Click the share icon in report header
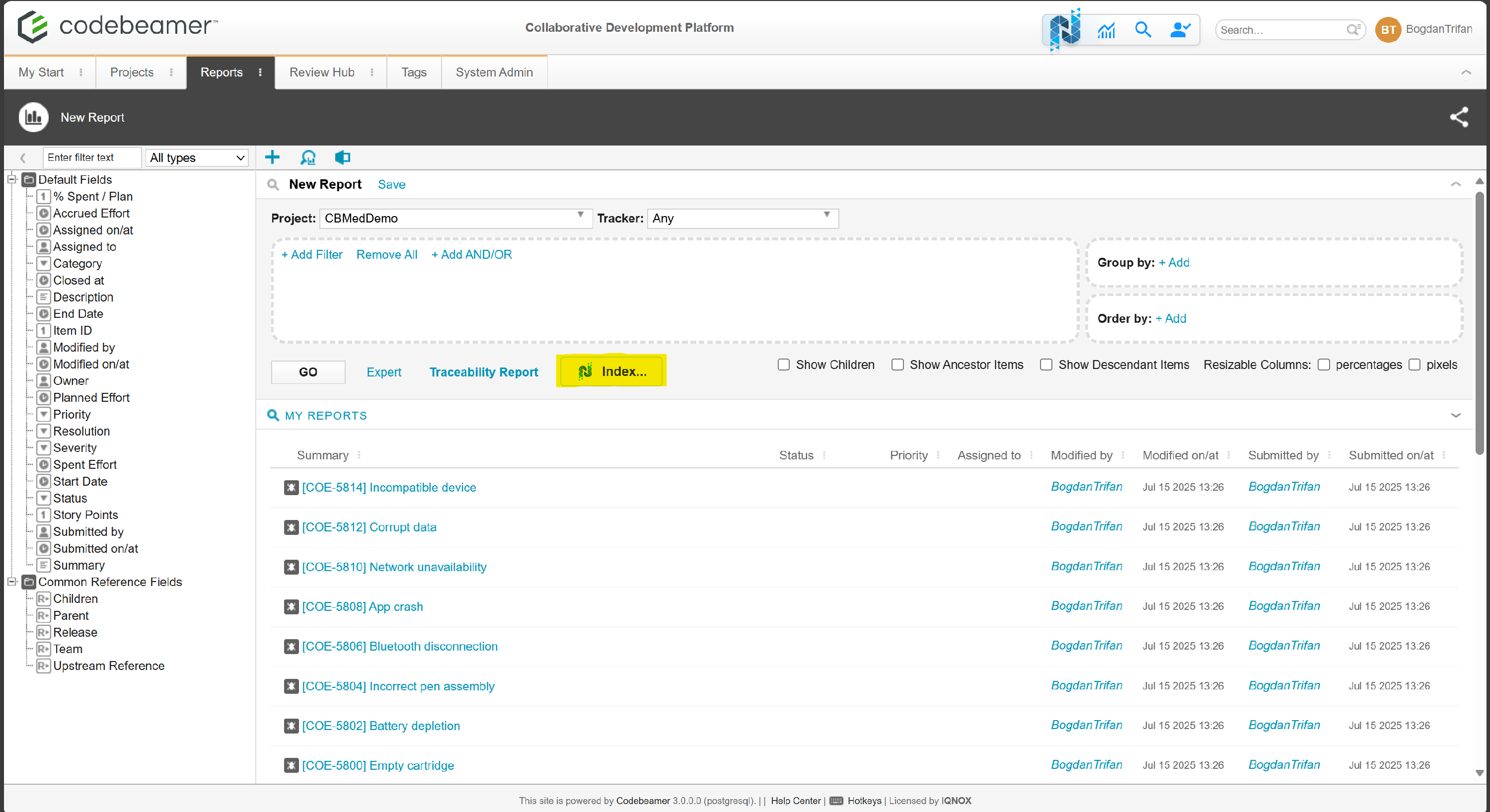Viewport: 1490px width, 812px height. point(1458,117)
